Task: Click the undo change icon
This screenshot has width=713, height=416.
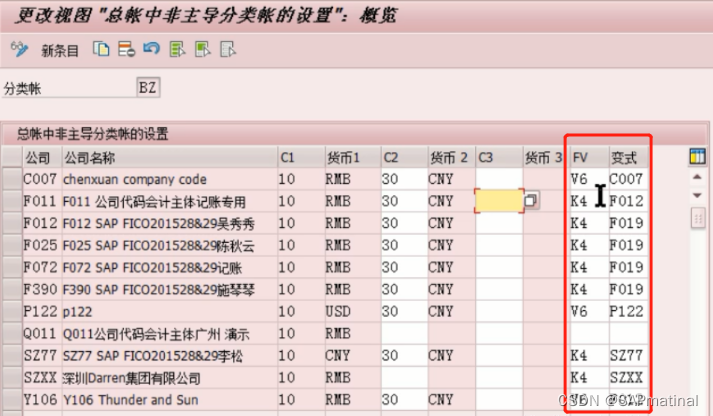Action: point(151,49)
